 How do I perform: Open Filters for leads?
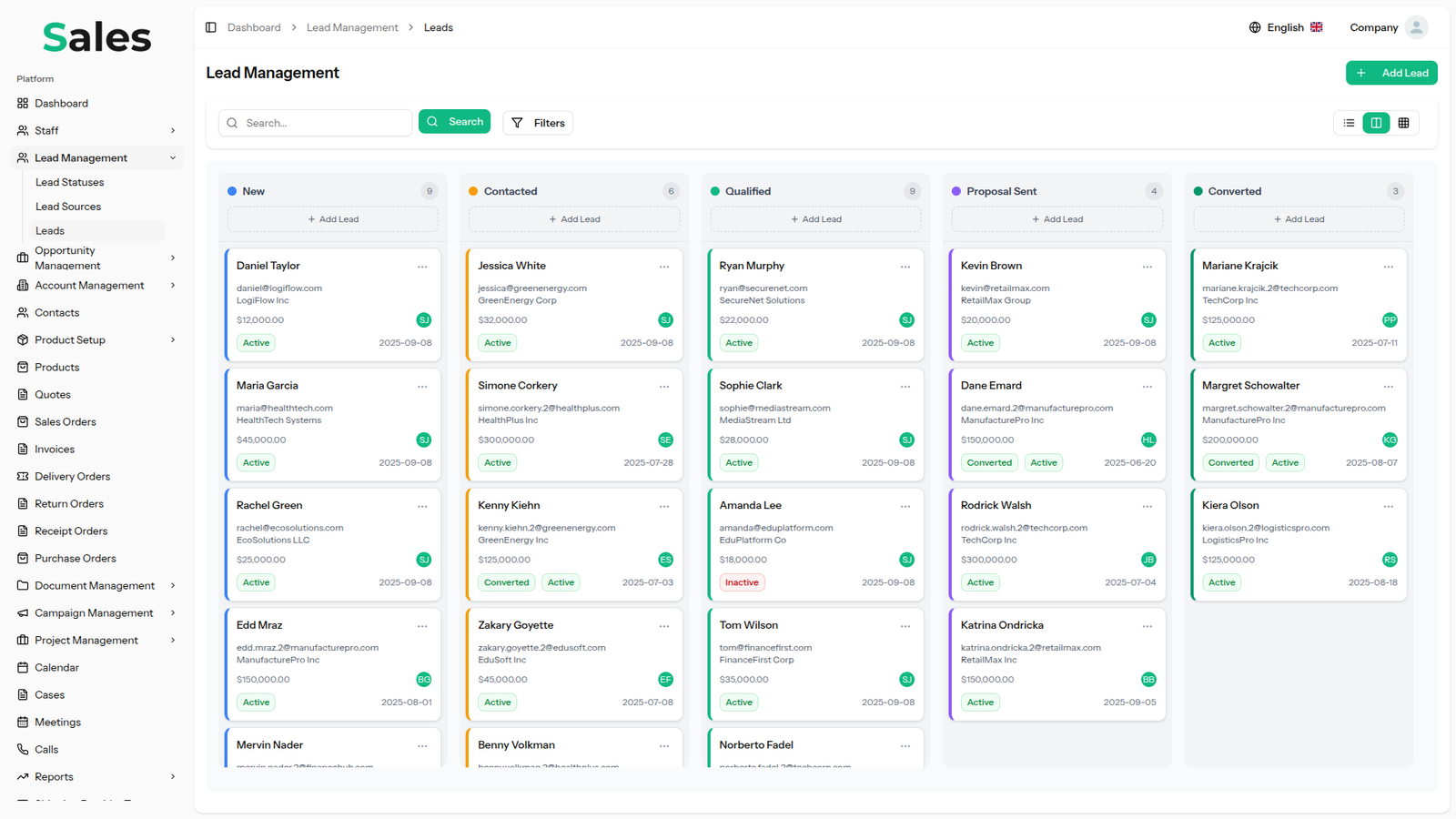(538, 123)
